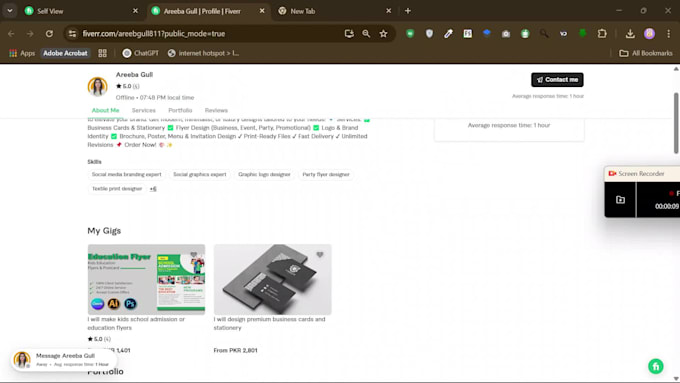Click Social media branding expert skill tag

tap(126, 174)
